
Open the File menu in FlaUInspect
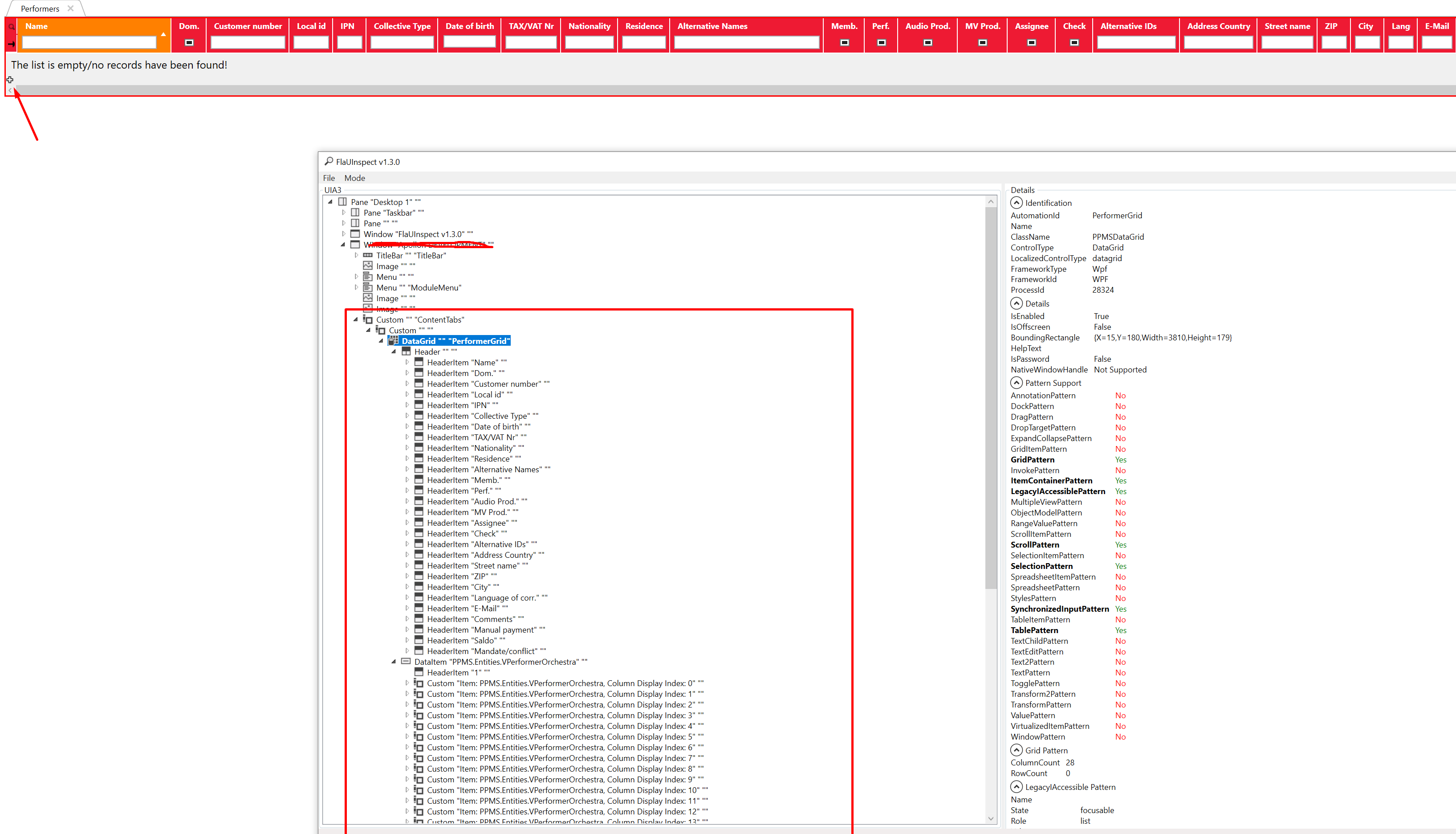[x=329, y=178]
